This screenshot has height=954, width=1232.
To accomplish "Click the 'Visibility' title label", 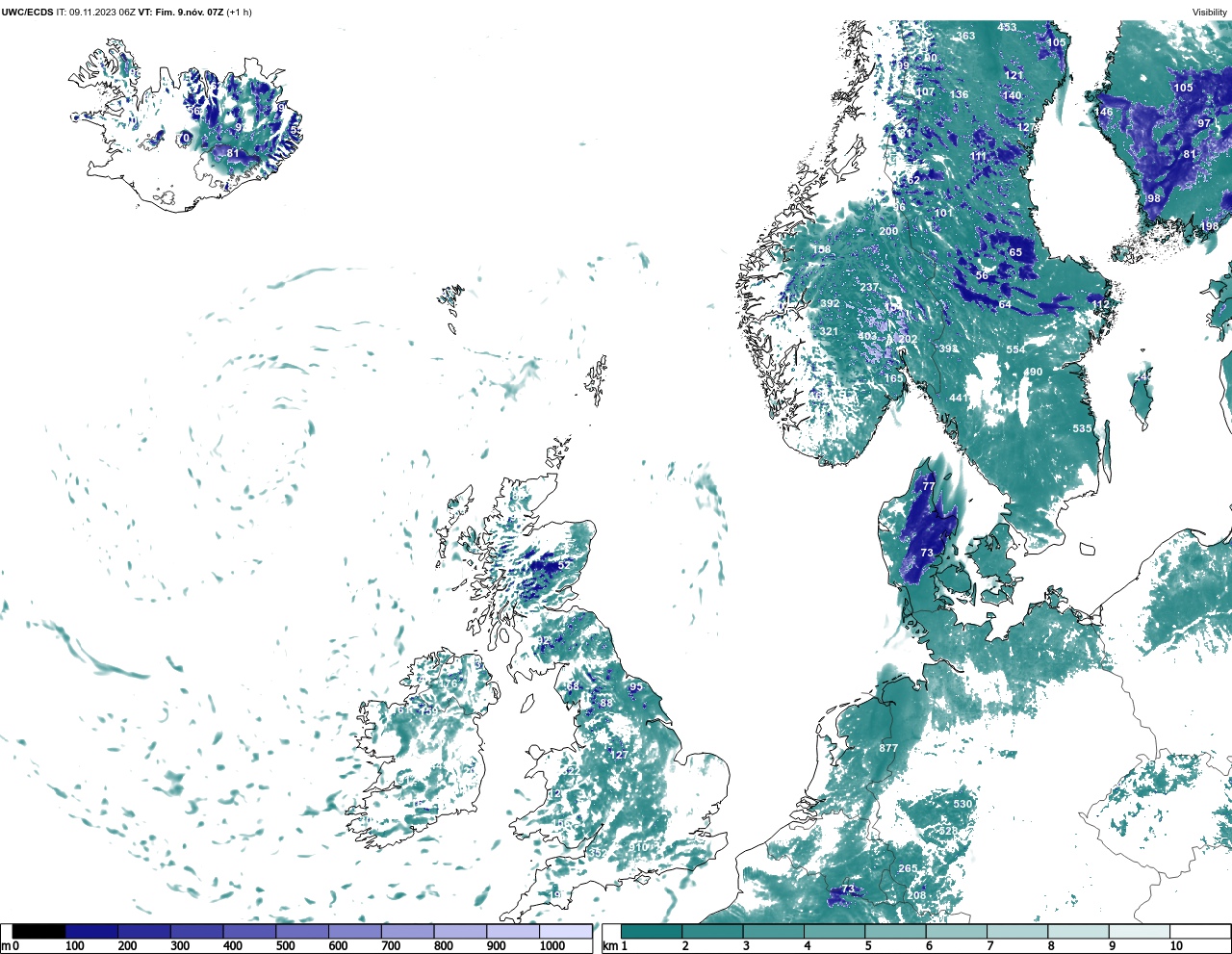I will [1210, 13].
